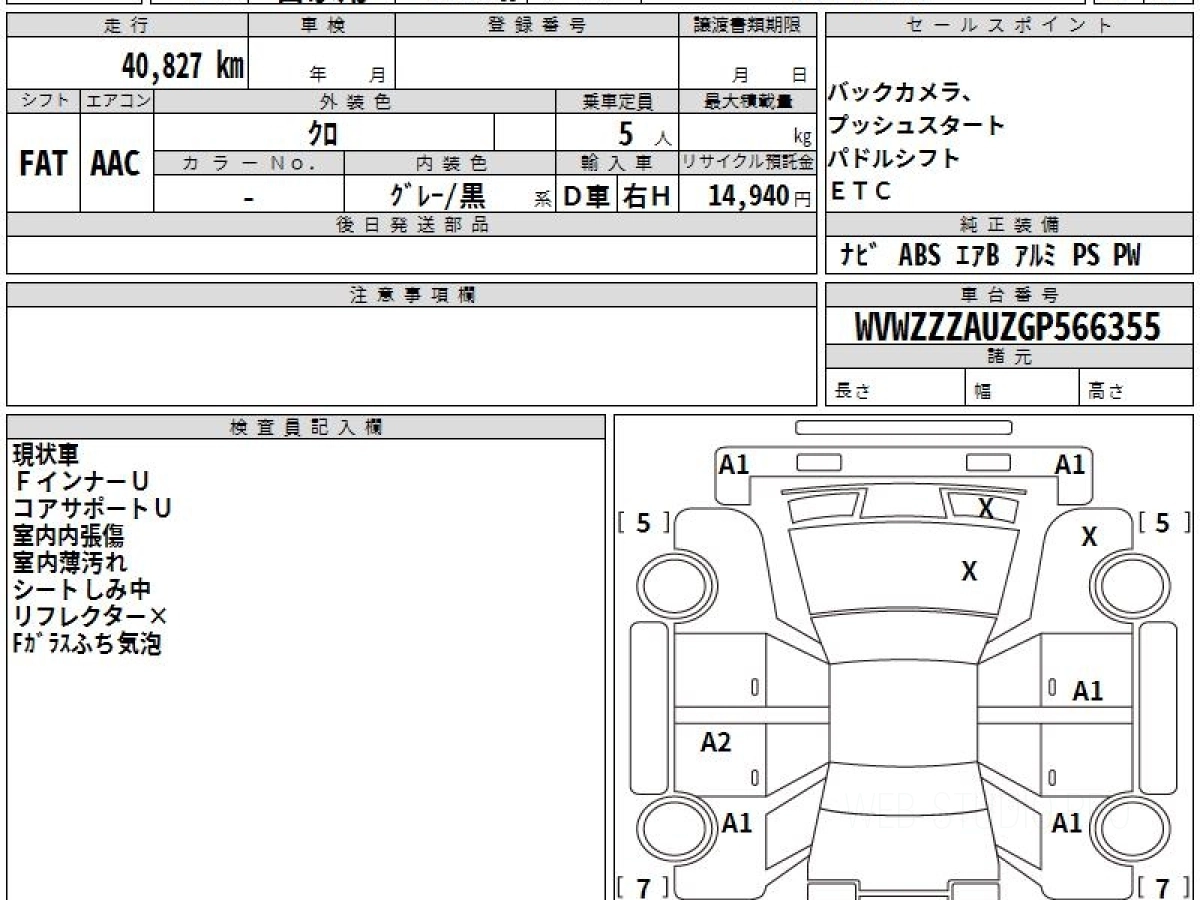Select the interior color value グレー/黒
Screen dimensions: 1200x900
437,195
